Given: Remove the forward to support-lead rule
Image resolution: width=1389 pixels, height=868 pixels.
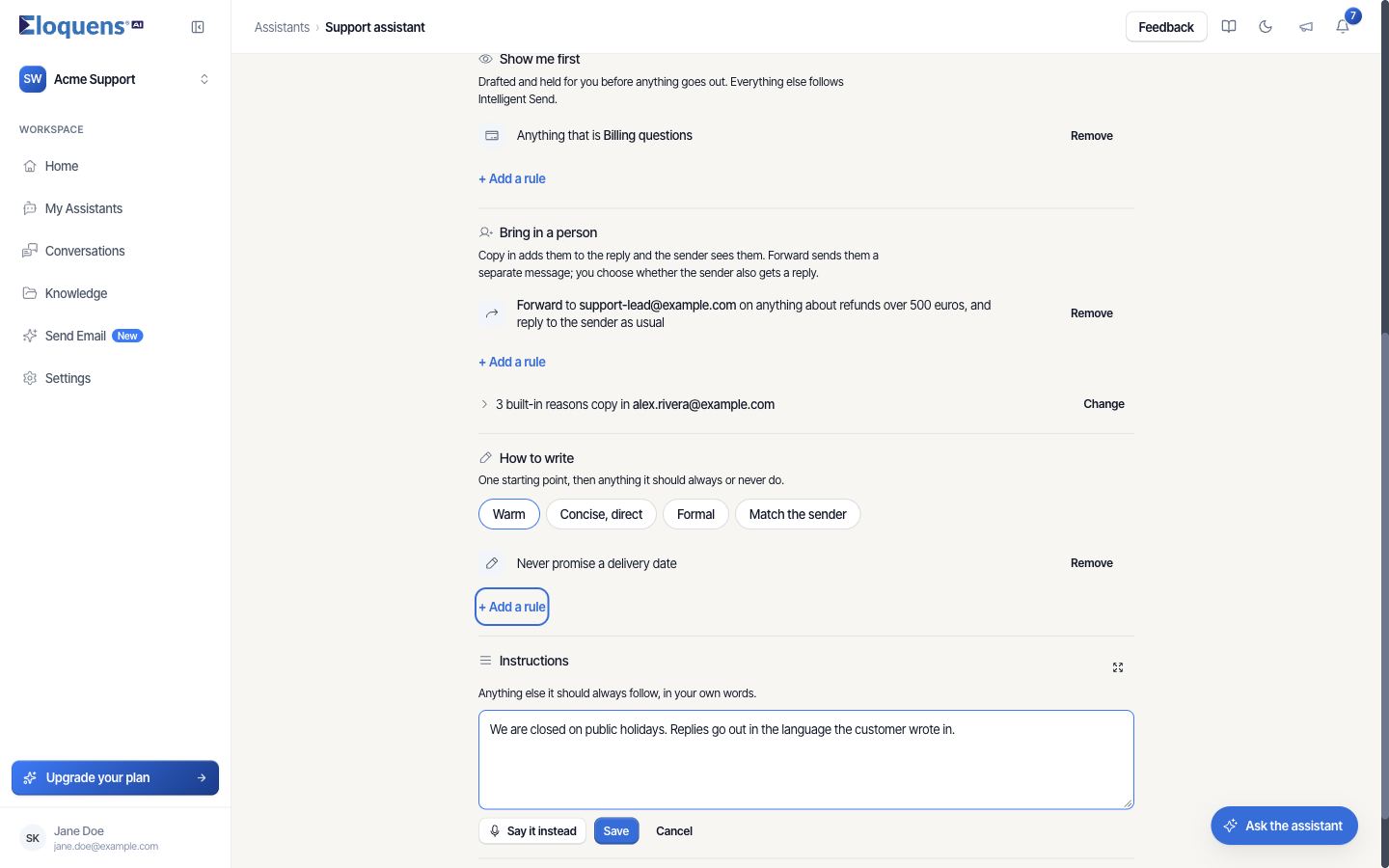Looking at the screenshot, I should 1092,313.
